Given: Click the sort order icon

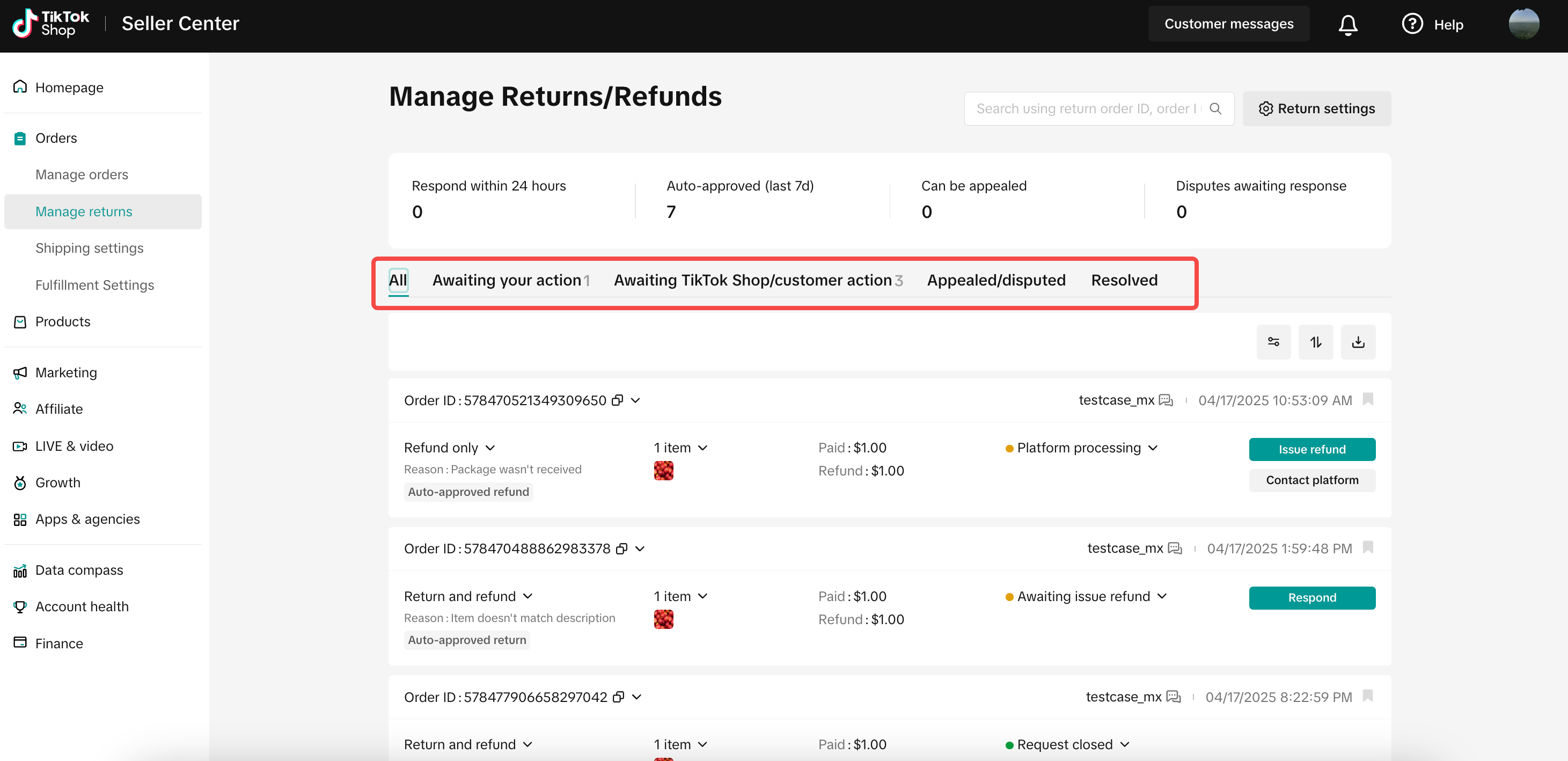Looking at the screenshot, I should [x=1315, y=342].
